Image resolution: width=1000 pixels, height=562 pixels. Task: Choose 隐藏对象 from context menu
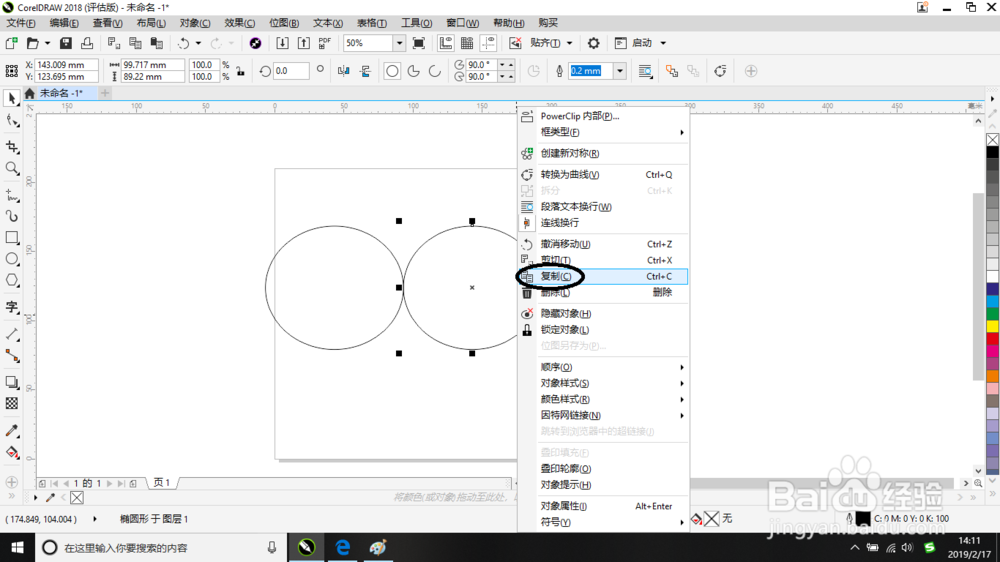click(x=604, y=313)
